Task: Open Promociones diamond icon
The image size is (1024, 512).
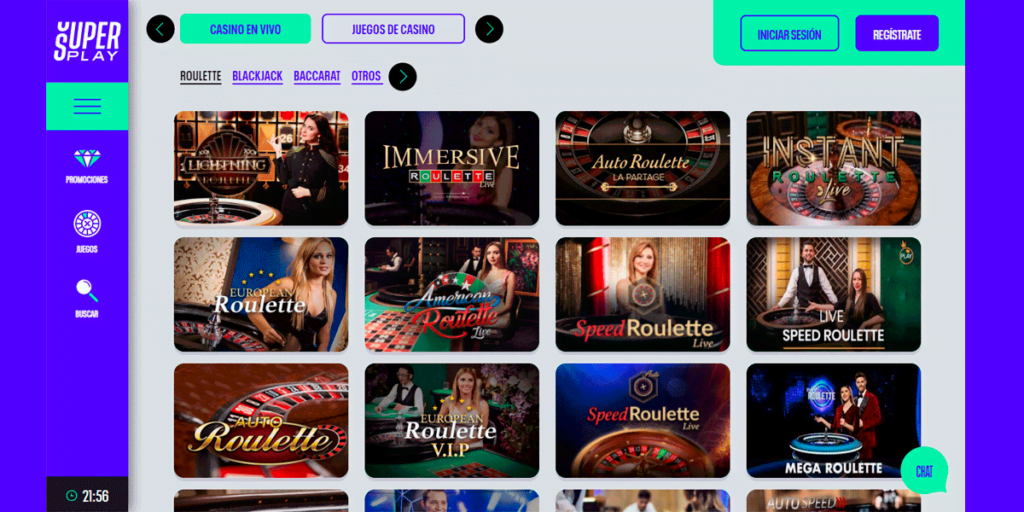Action: (x=87, y=158)
